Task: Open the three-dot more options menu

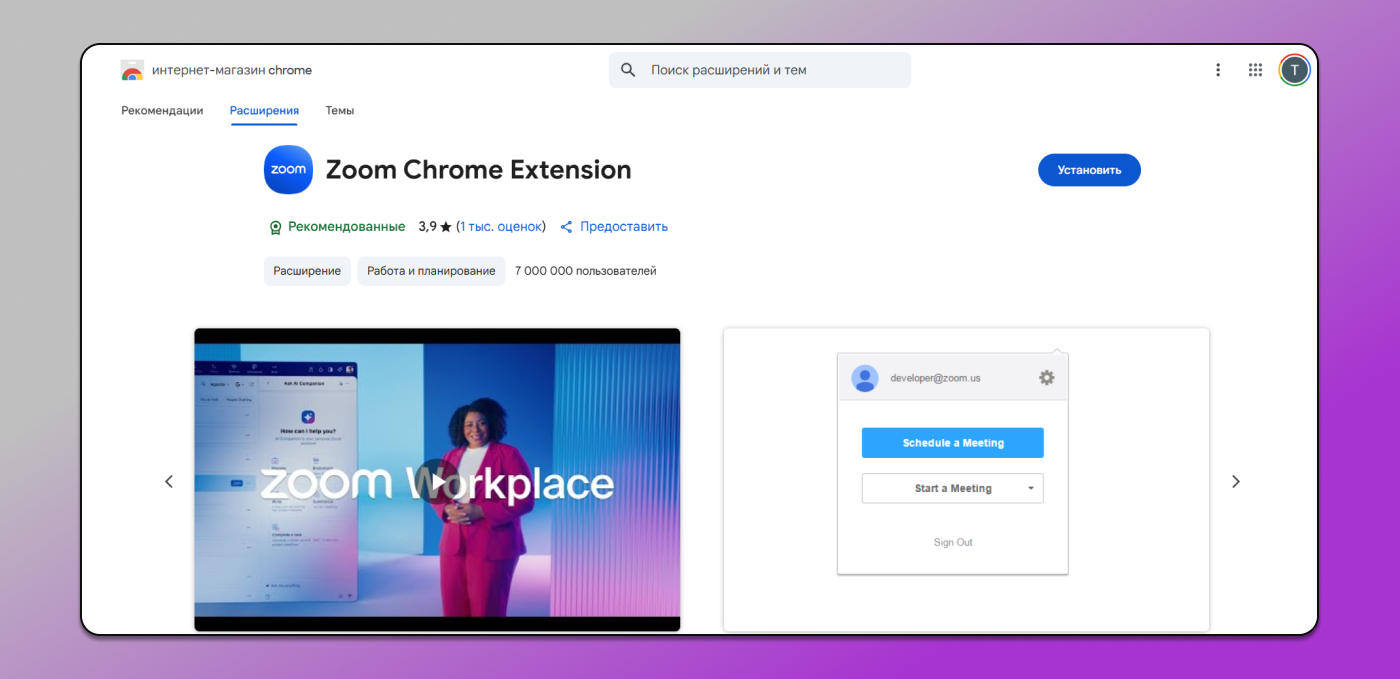Action: coord(1218,70)
